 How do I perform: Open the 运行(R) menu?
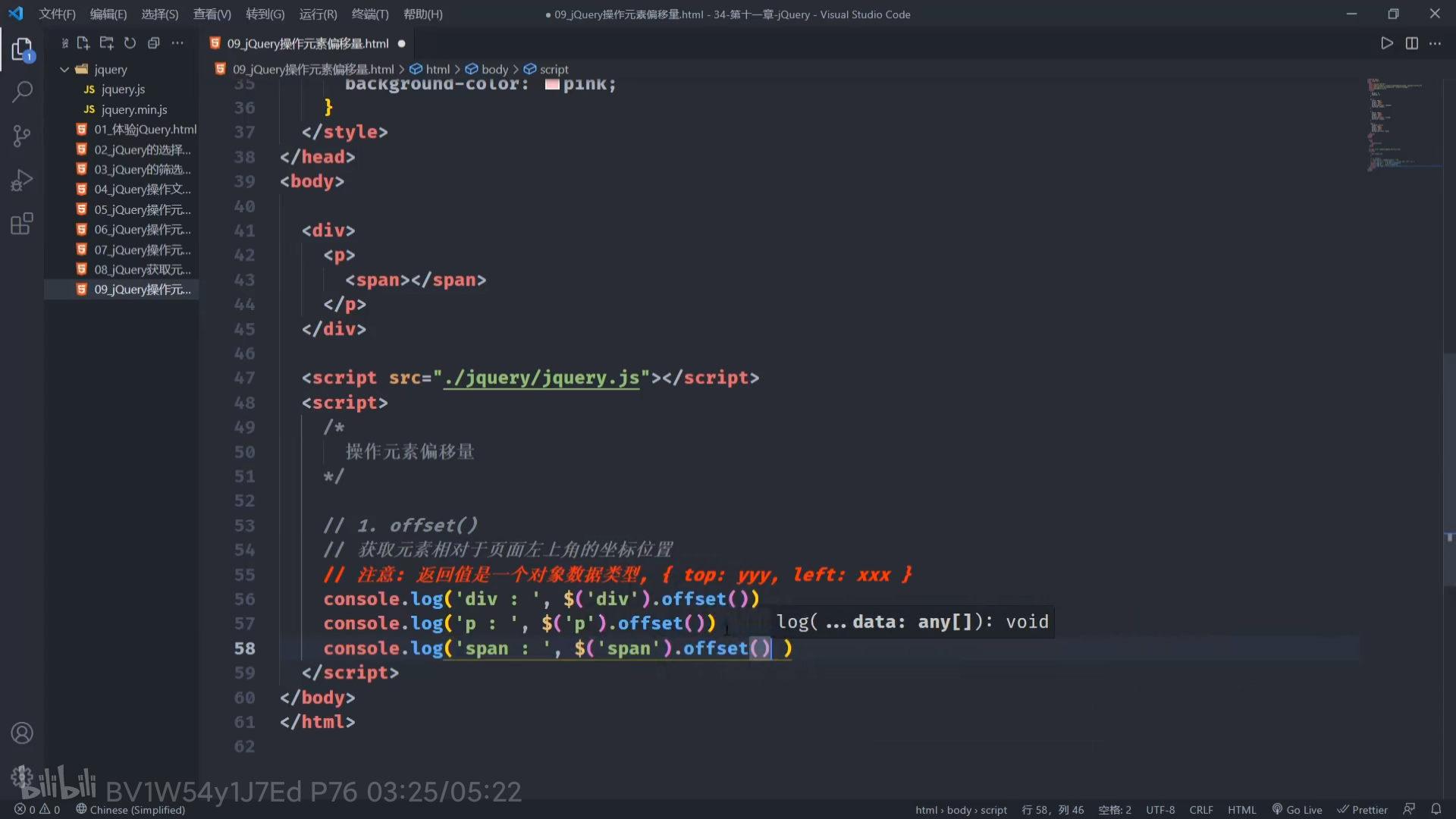click(x=318, y=14)
